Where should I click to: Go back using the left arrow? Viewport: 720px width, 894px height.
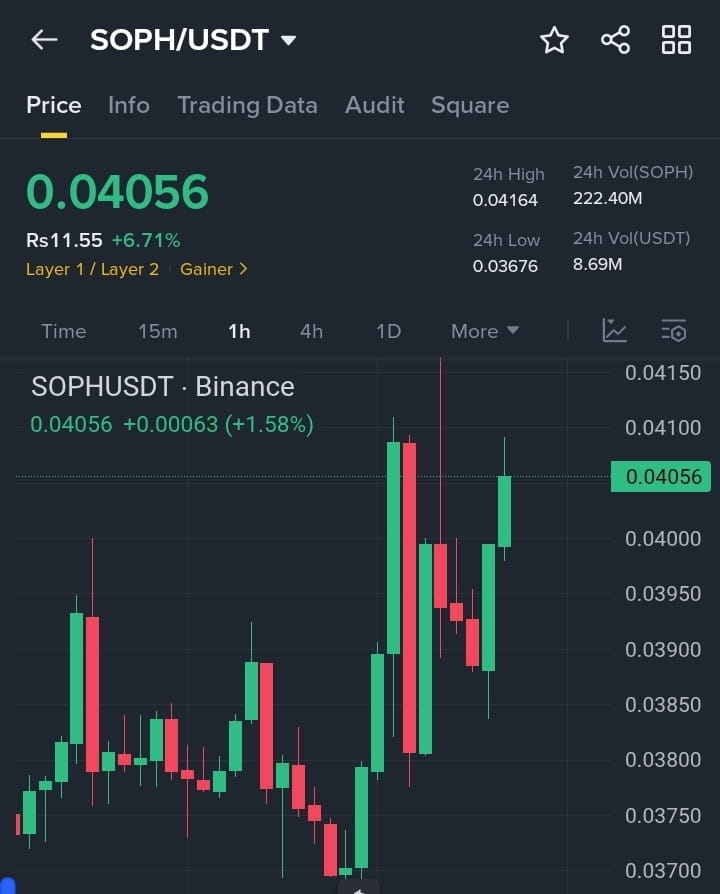pyautogui.click(x=44, y=40)
